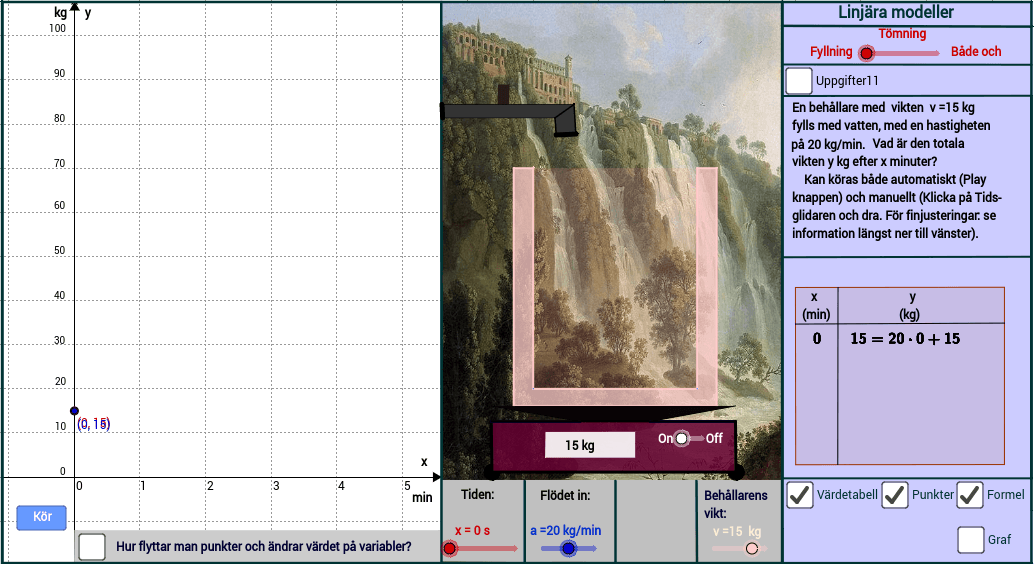Click the red time slider x = 0 s
Screen dimensions: 1036x566
click(450, 548)
